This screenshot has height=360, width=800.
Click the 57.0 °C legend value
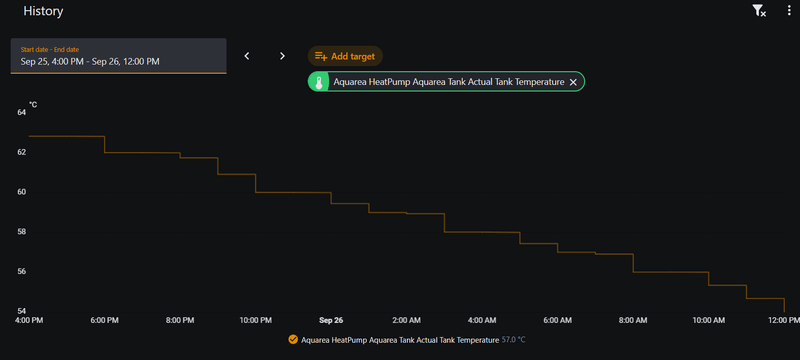point(513,340)
